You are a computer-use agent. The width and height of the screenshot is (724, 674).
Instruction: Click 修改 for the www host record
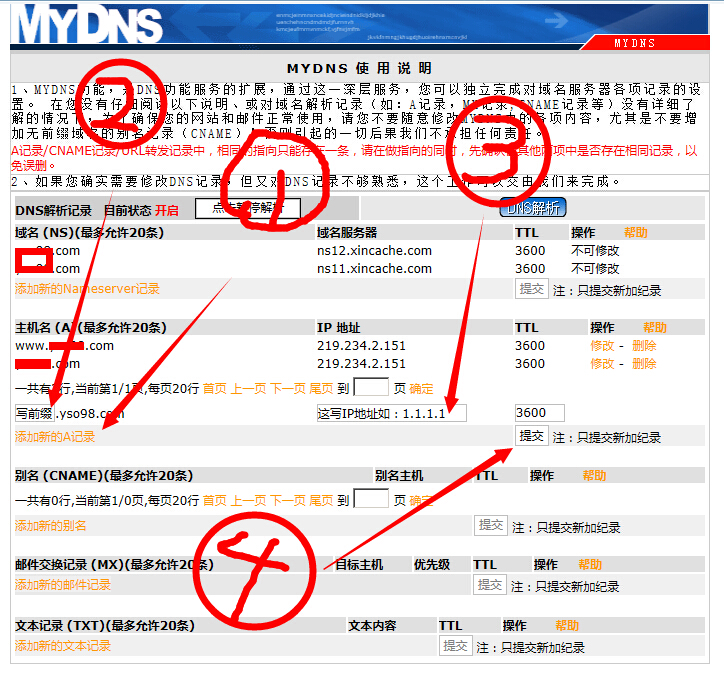pyautogui.click(x=602, y=346)
